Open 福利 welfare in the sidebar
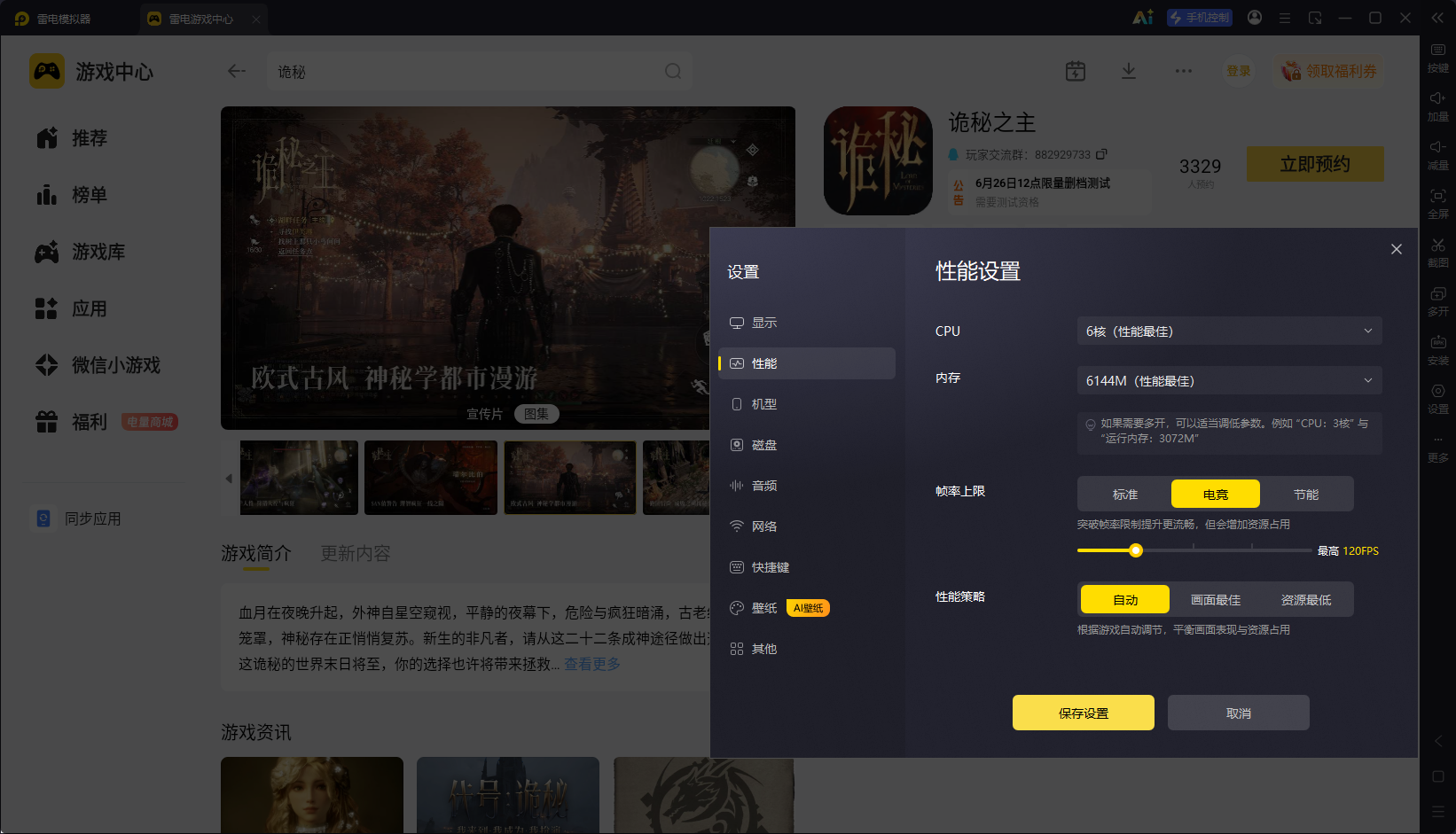Screen dimensions: 1456x834 point(72,422)
